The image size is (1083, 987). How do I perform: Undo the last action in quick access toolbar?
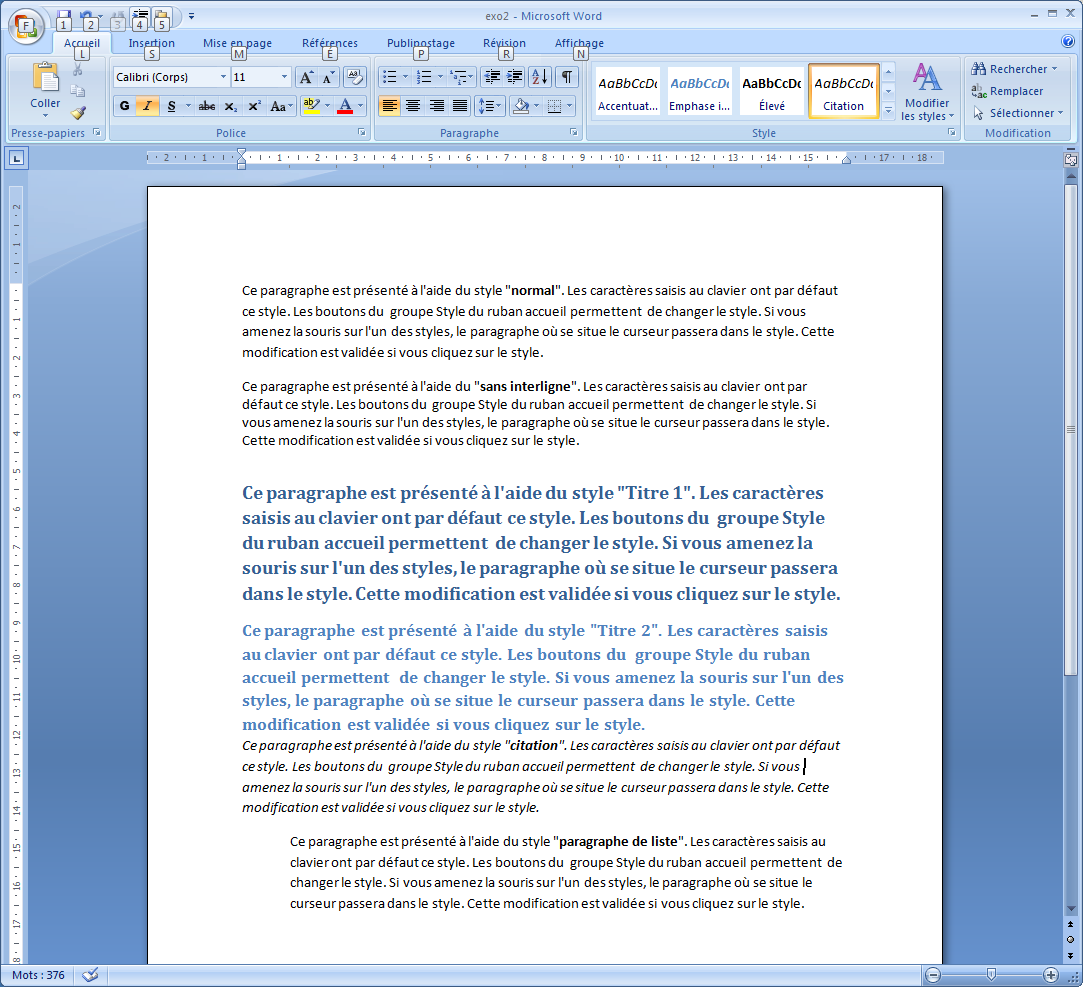point(86,15)
